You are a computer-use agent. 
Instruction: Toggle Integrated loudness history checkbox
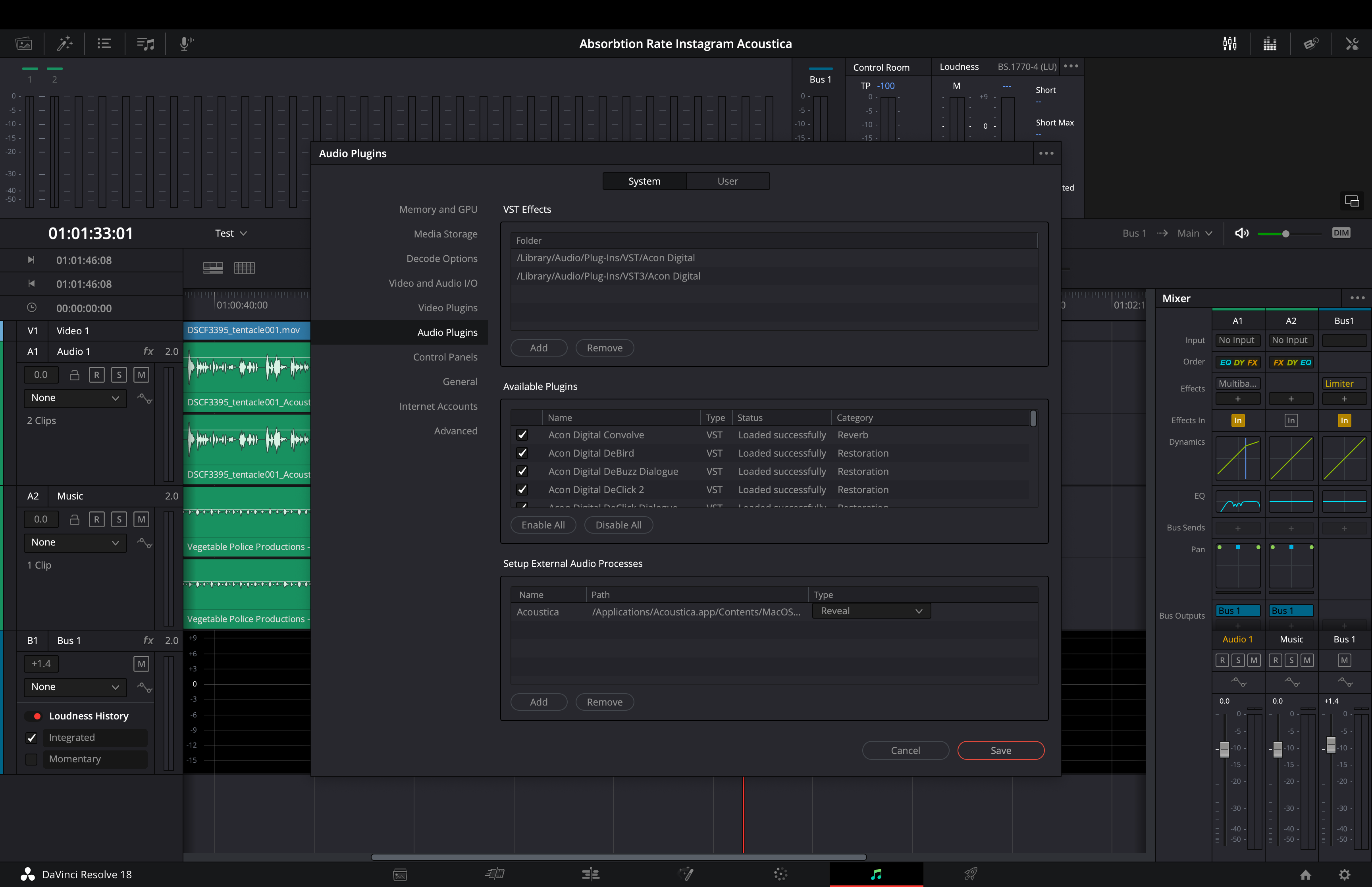pos(32,738)
